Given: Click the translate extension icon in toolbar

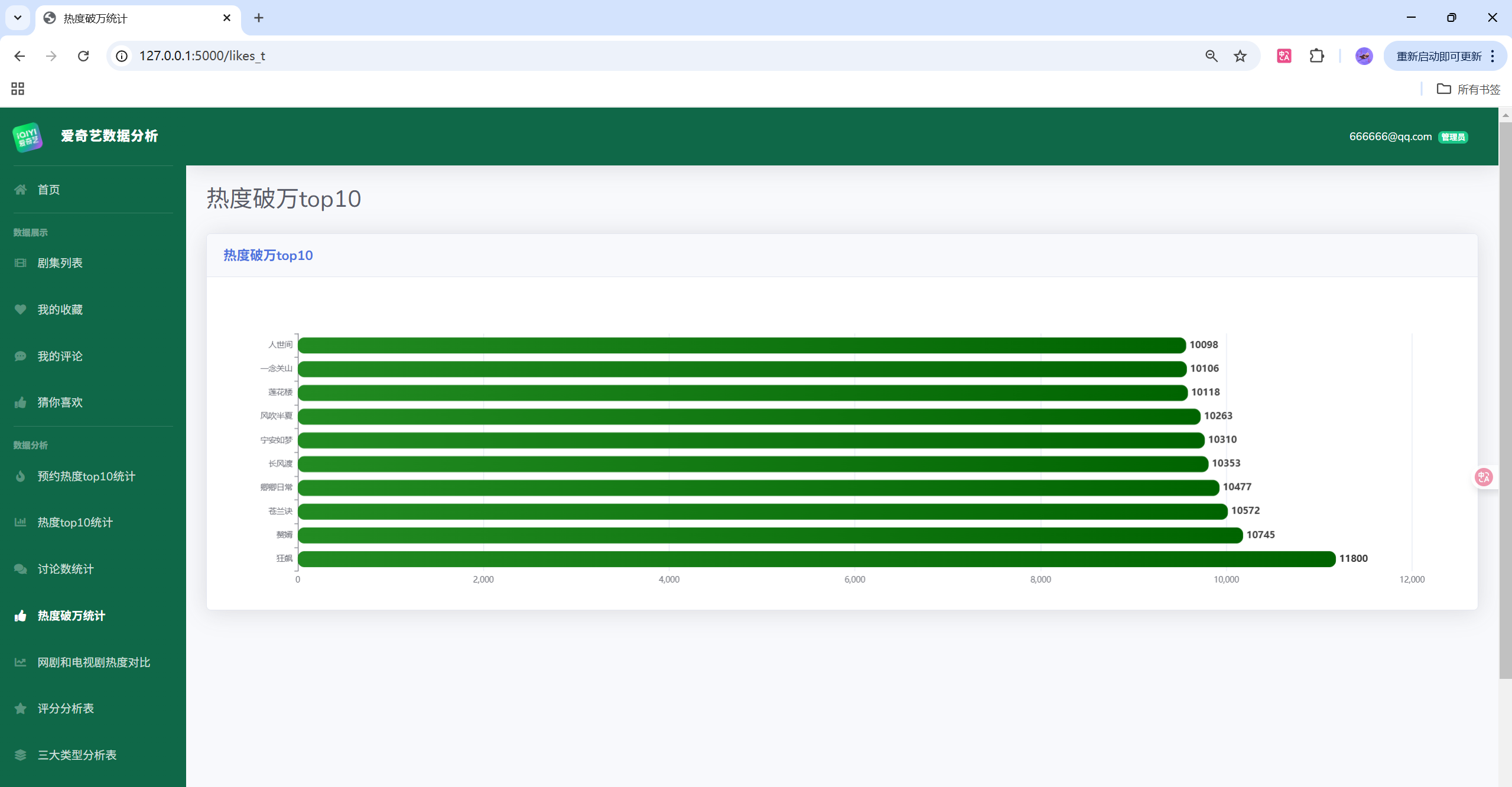Looking at the screenshot, I should [x=1284, y=56].
